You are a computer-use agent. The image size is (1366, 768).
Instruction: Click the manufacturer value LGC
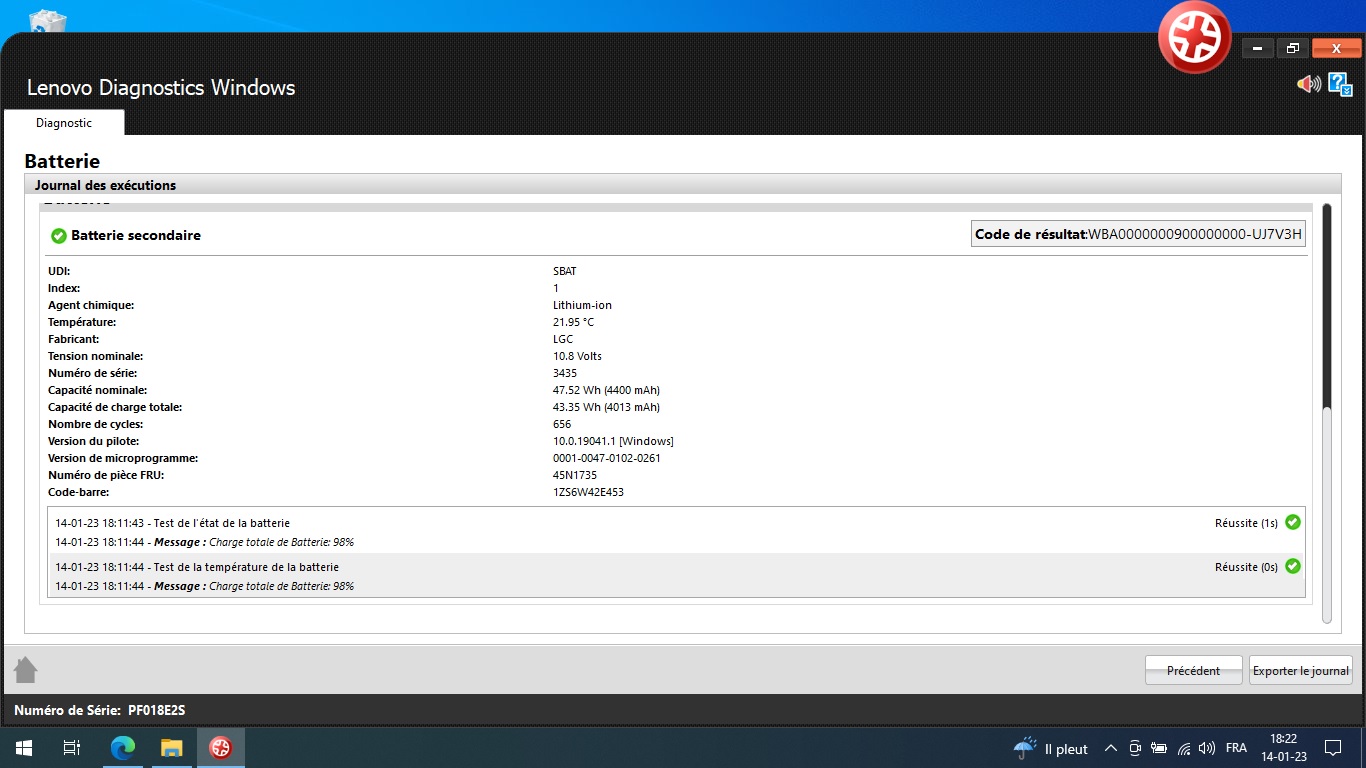point(563,339)
